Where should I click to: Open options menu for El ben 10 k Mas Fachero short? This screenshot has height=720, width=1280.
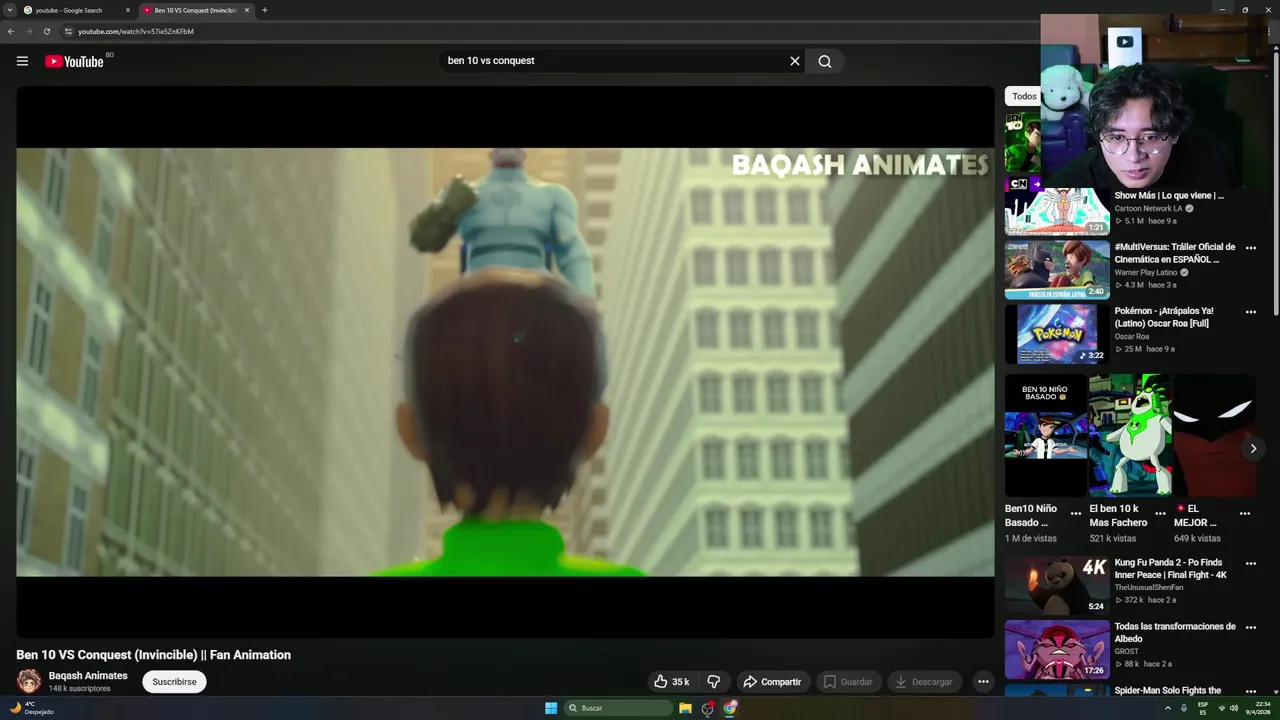click(1160, 513)
